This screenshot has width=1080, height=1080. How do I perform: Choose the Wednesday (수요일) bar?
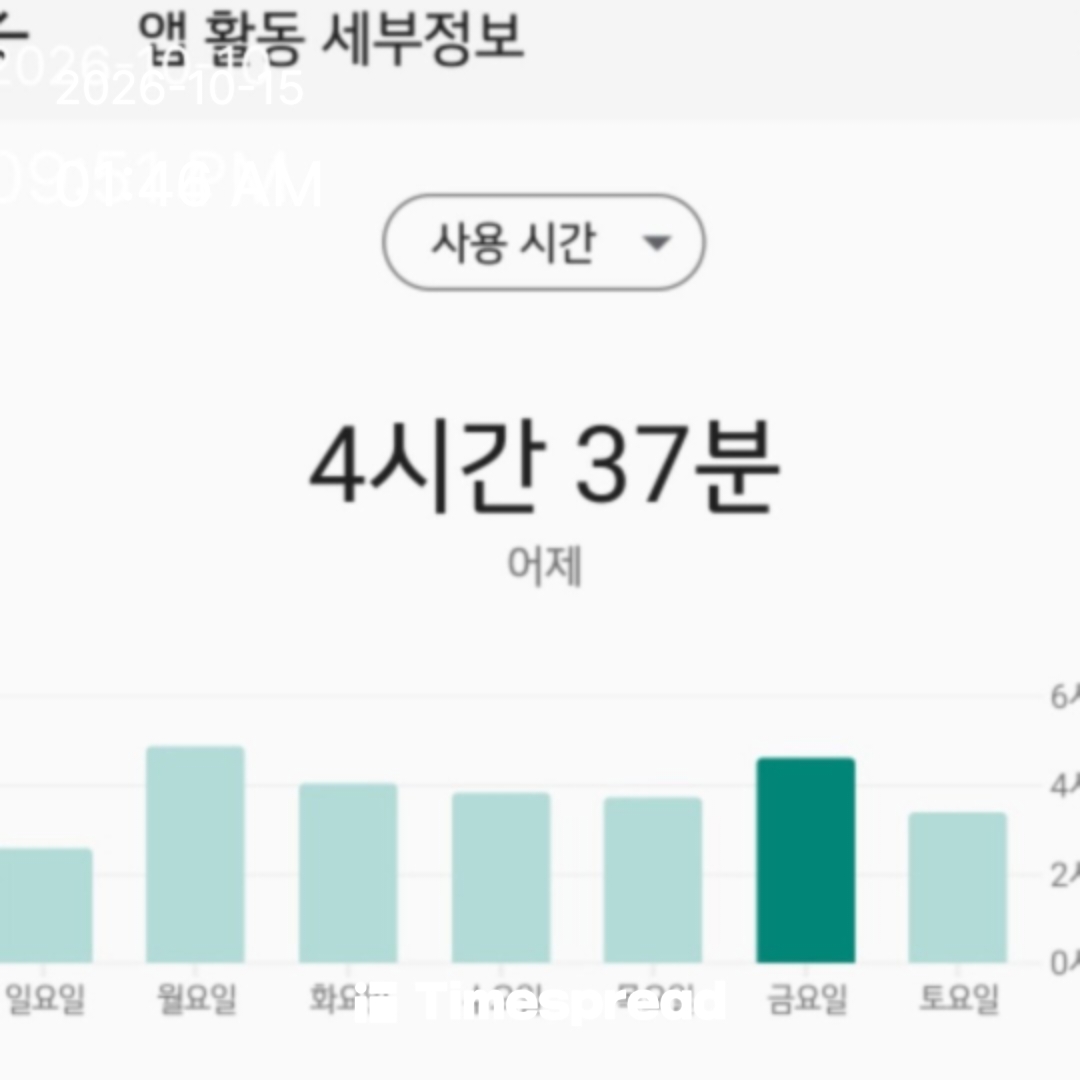pos(501,878)
